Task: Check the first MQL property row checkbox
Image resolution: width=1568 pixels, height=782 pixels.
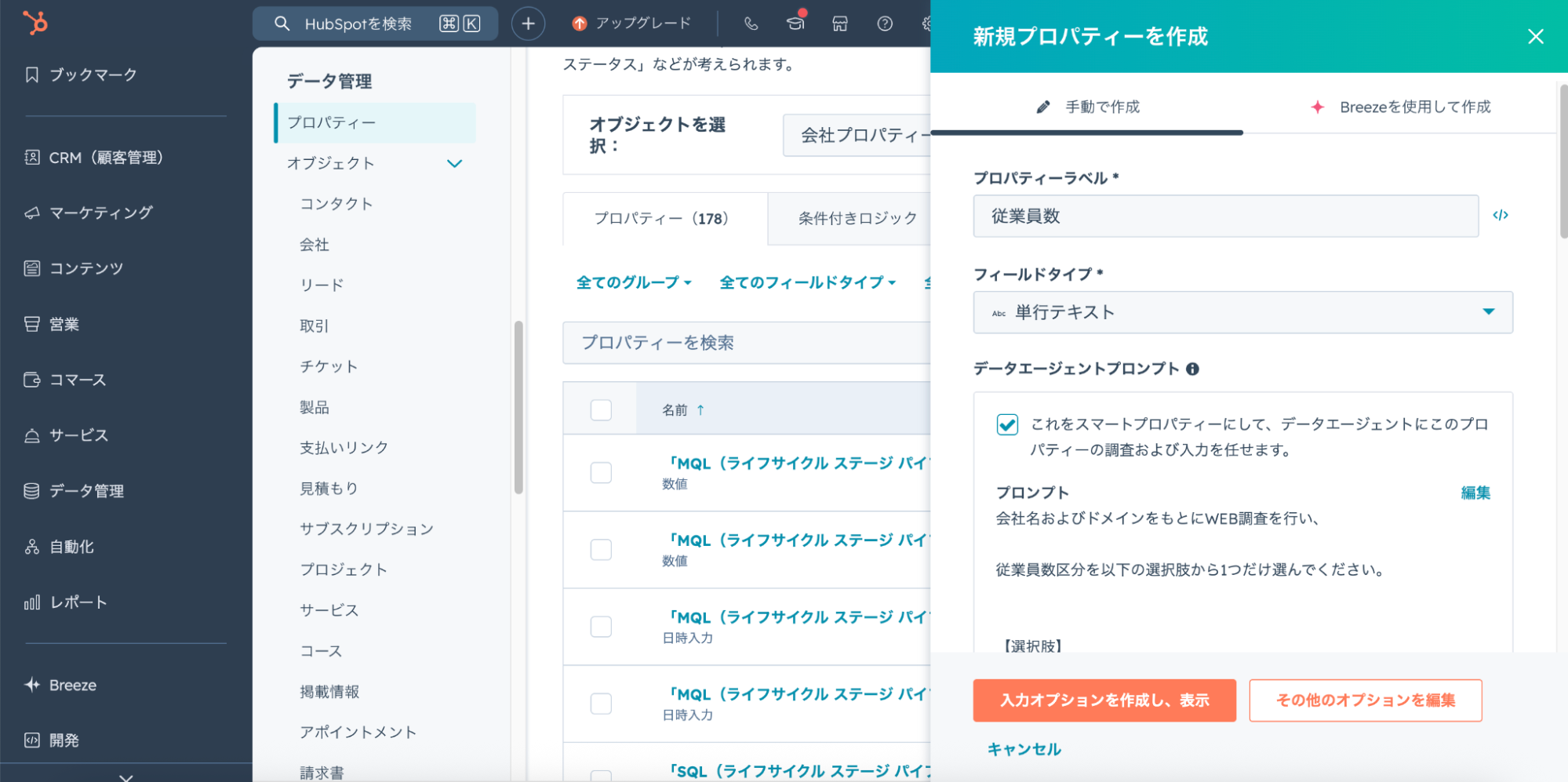Action: [x=601, y=472]
